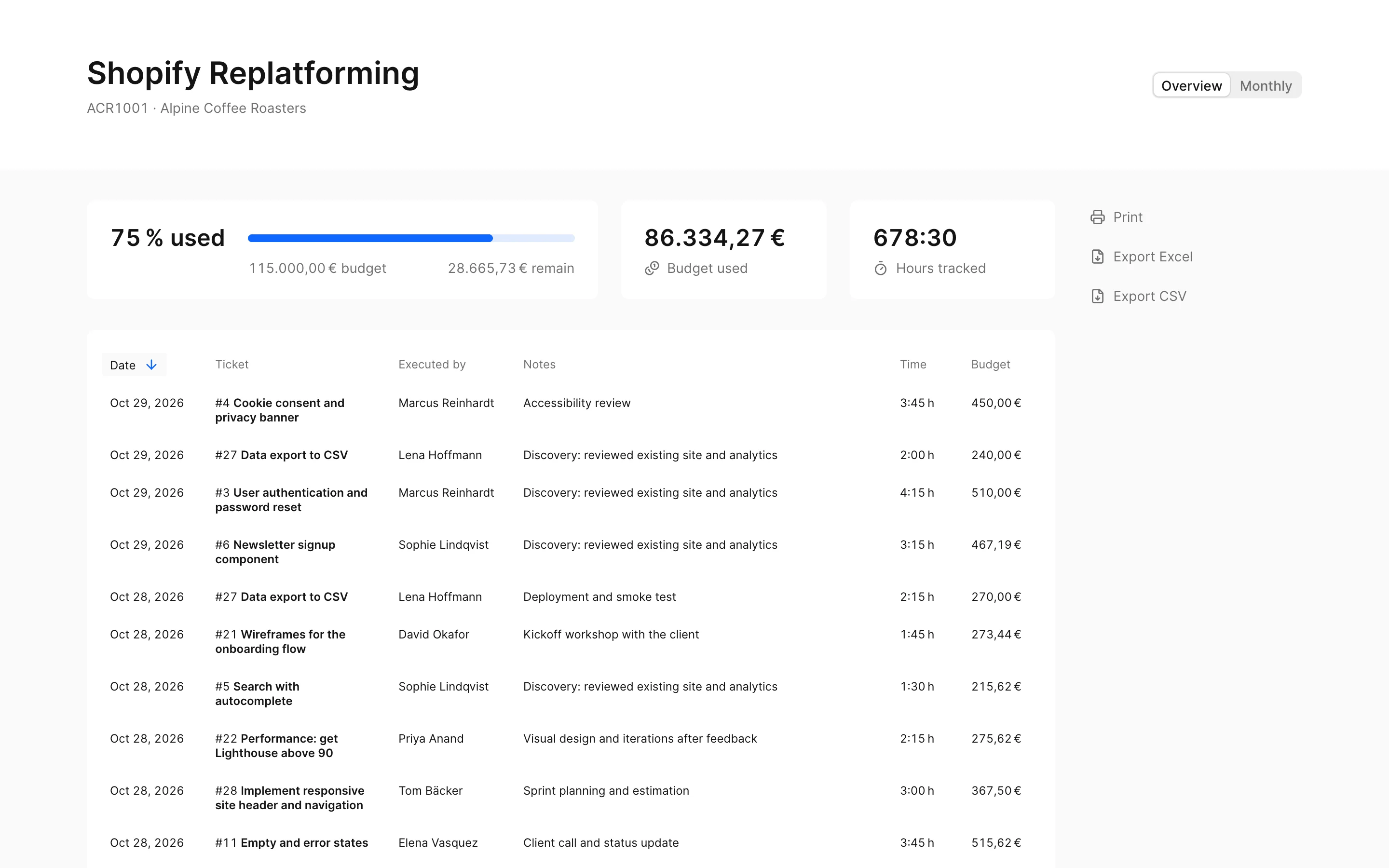Open ticket #4 Cookie consent and privacy banner
The image size is (1389, 868).
280,410
